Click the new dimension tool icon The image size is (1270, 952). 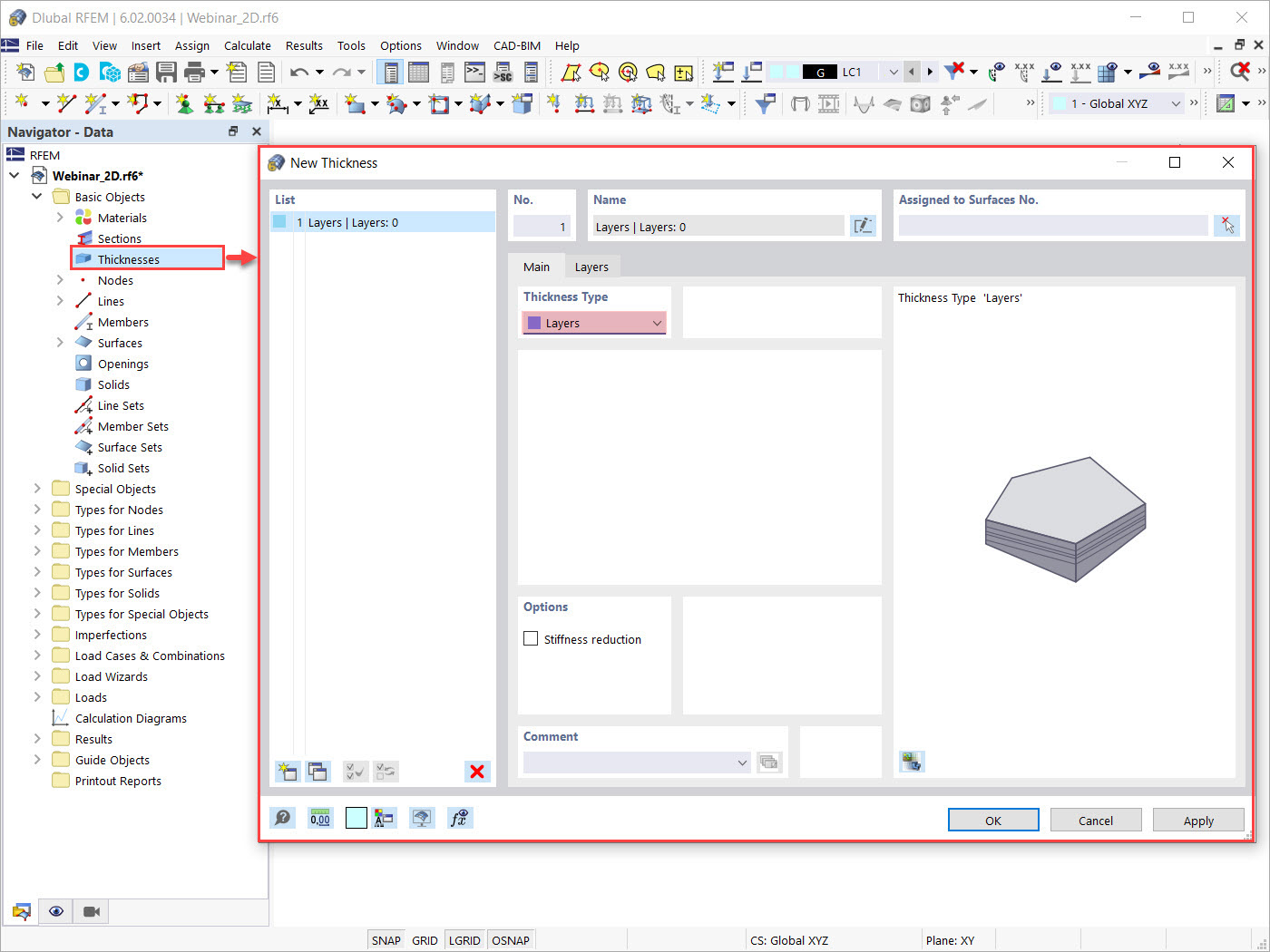[x=278, y=104]
